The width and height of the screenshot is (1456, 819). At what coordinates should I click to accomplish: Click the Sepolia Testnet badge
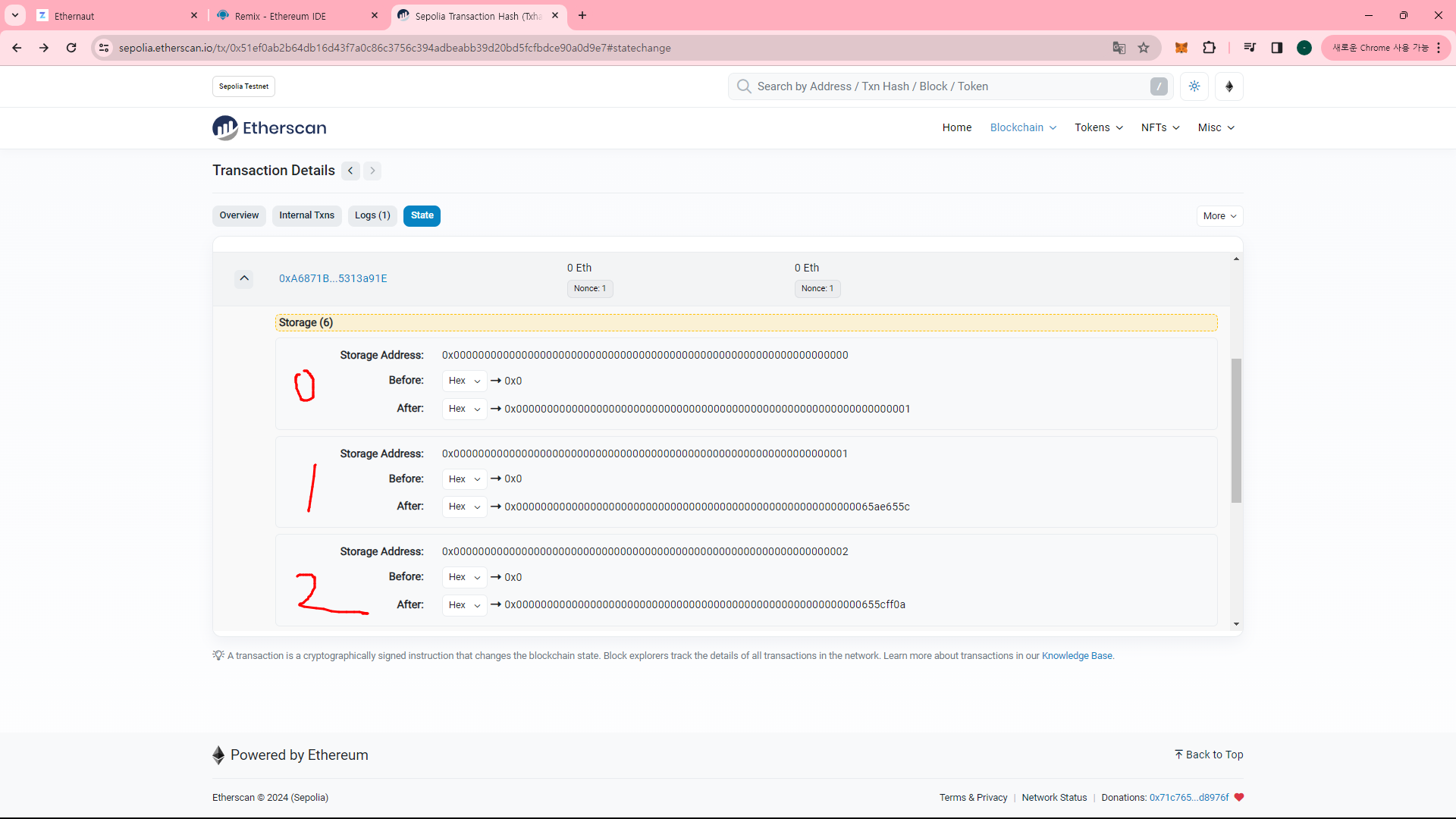(243, 86)
